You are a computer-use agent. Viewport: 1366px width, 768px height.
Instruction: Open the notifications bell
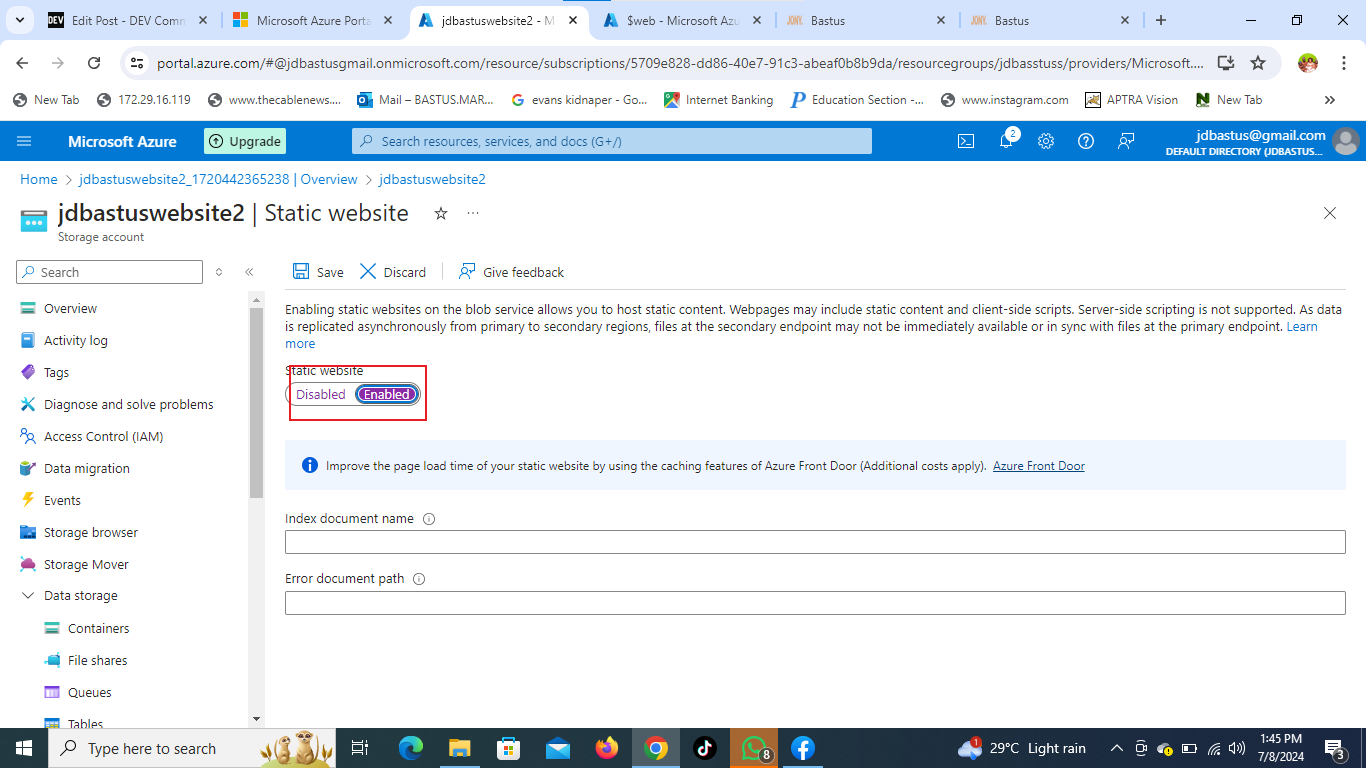[x=1006, y=141]
